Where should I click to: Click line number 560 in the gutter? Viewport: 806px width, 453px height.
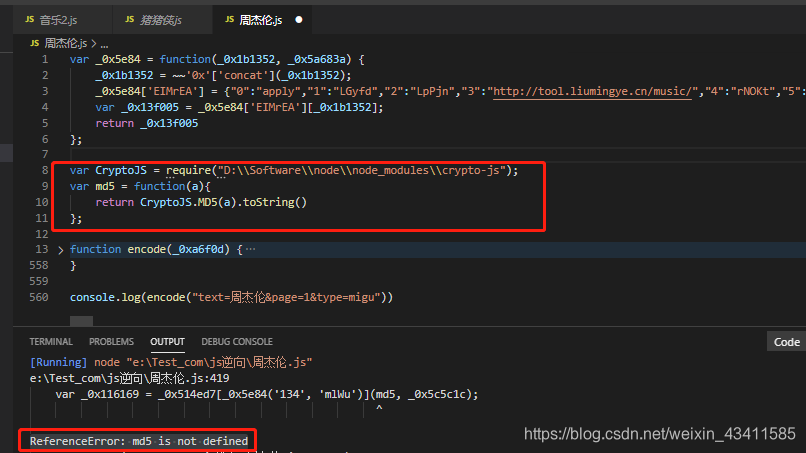[x=39, y=297]
